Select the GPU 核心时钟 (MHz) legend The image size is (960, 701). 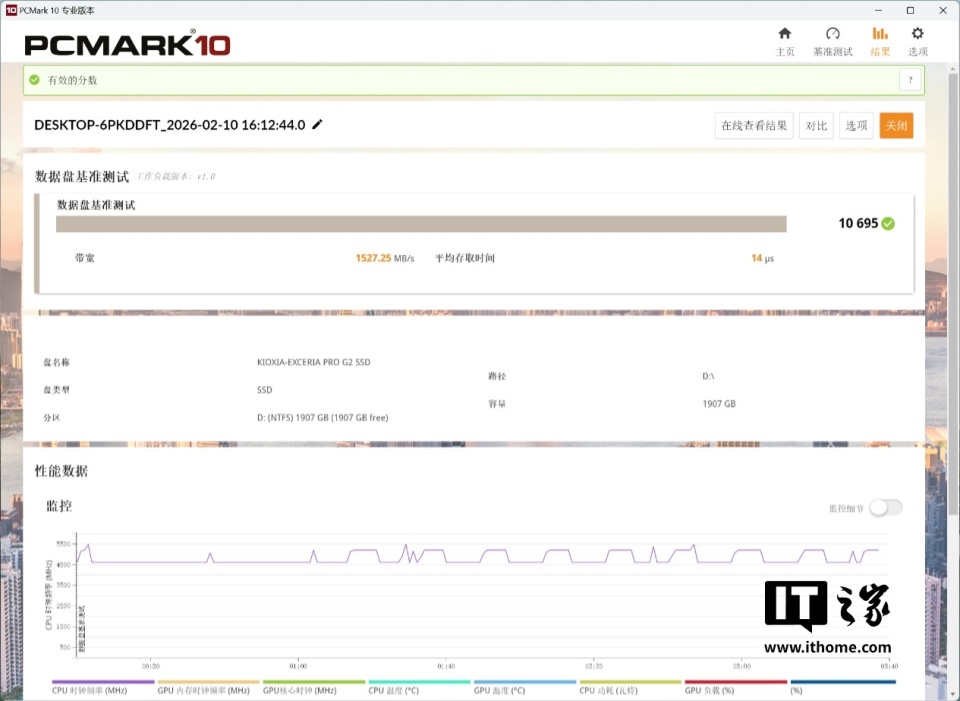[313, 687]
